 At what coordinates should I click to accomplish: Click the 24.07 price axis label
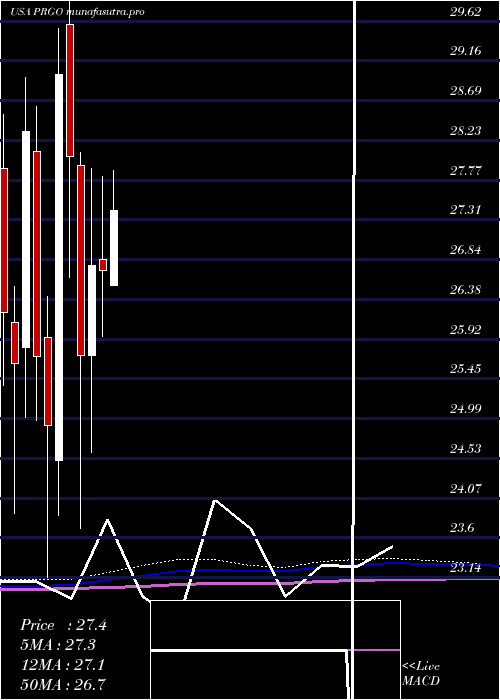coord(466,488)
